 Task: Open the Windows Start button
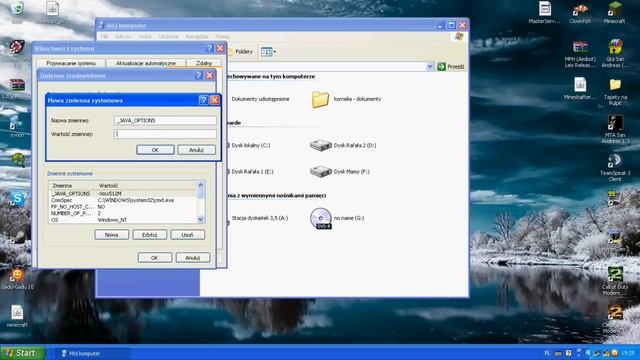(x=23, y=353)
